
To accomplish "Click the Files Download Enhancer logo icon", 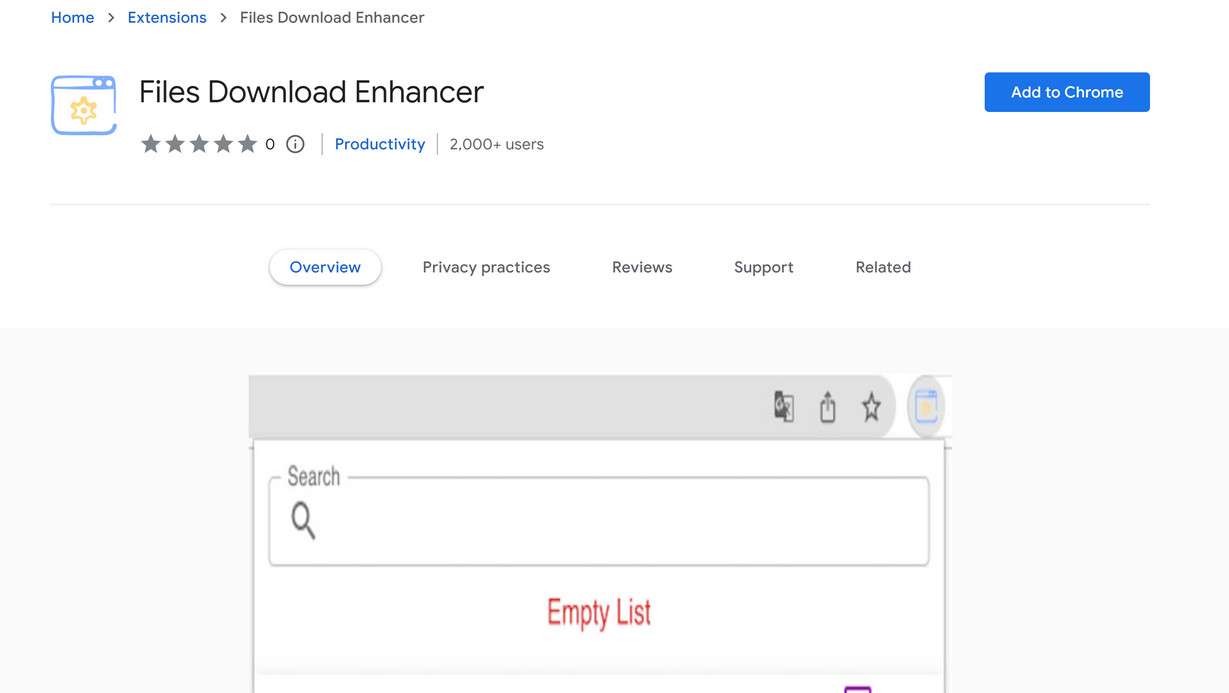I will [83, 103].
